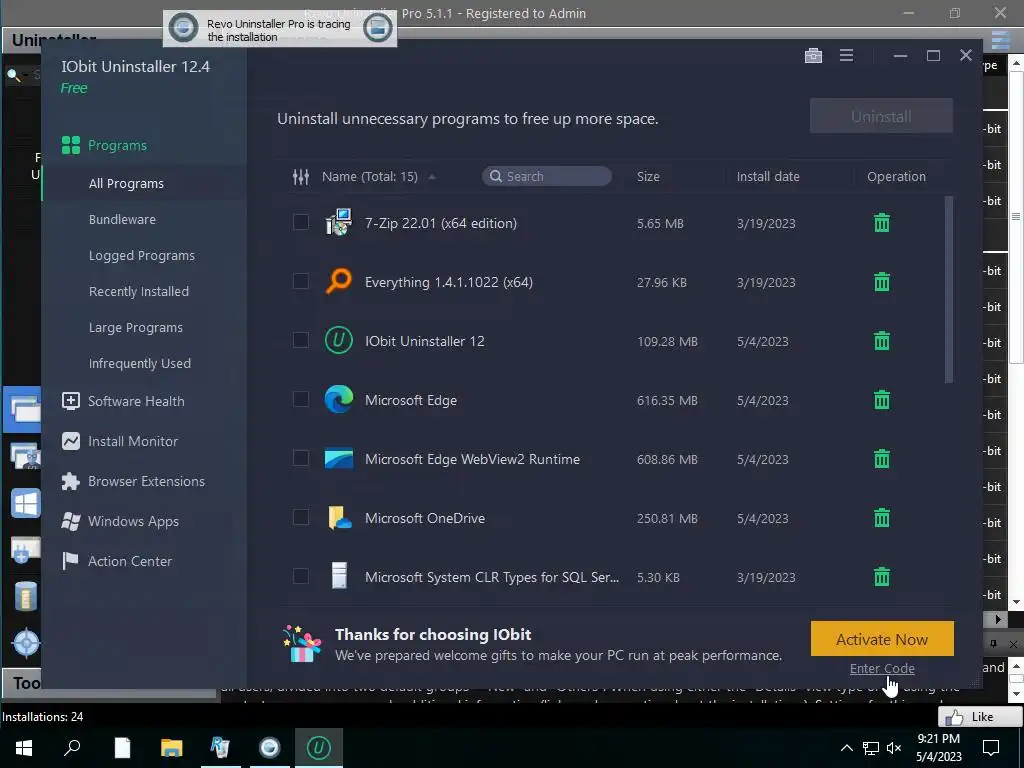Sort programs by Size column

[x=648, y=176]
